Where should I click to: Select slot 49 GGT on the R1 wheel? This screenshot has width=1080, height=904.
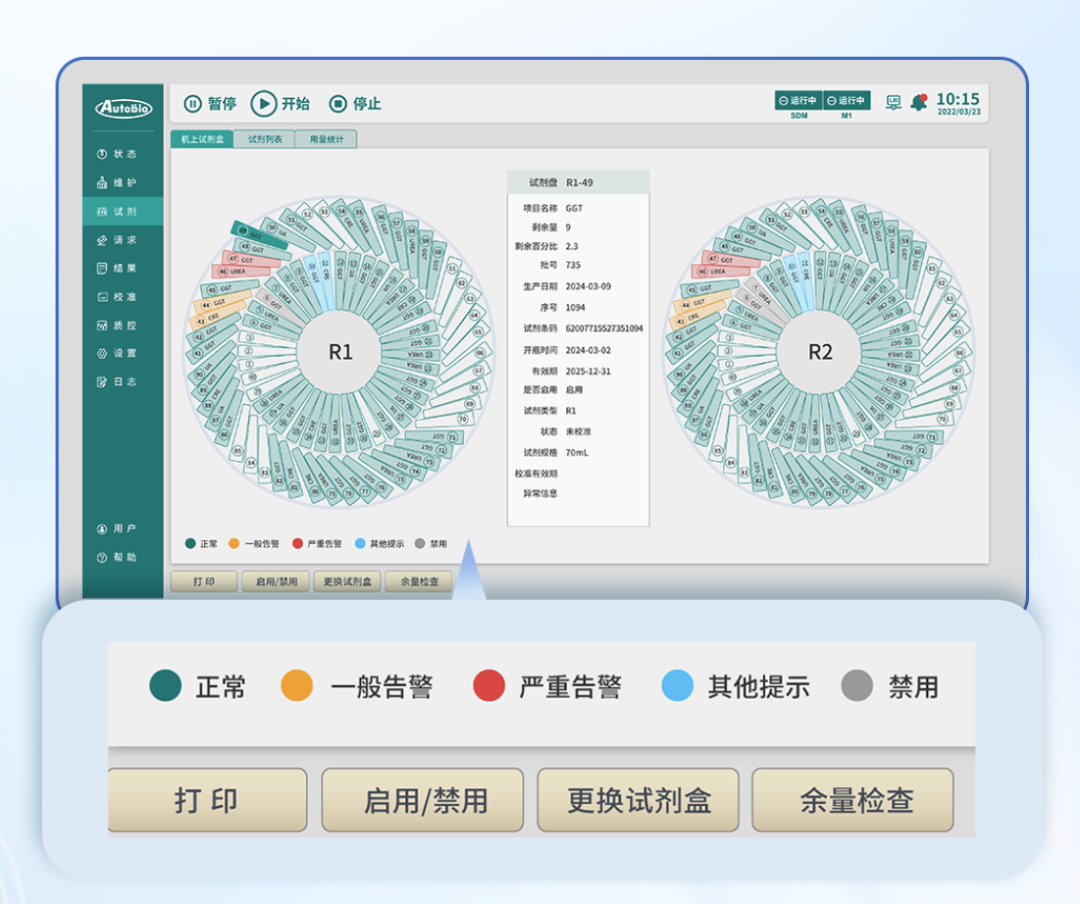coord(259,234)
